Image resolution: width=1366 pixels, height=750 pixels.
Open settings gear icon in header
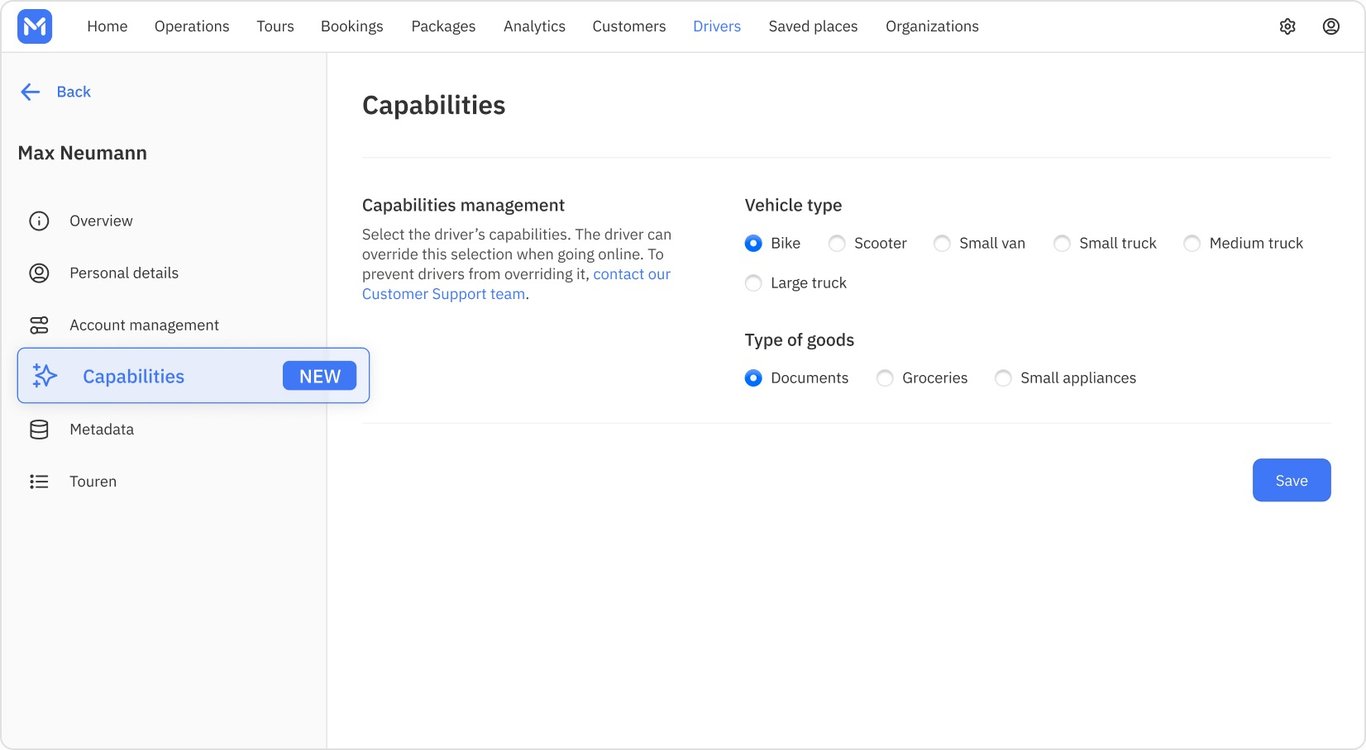coord(1287,27)
